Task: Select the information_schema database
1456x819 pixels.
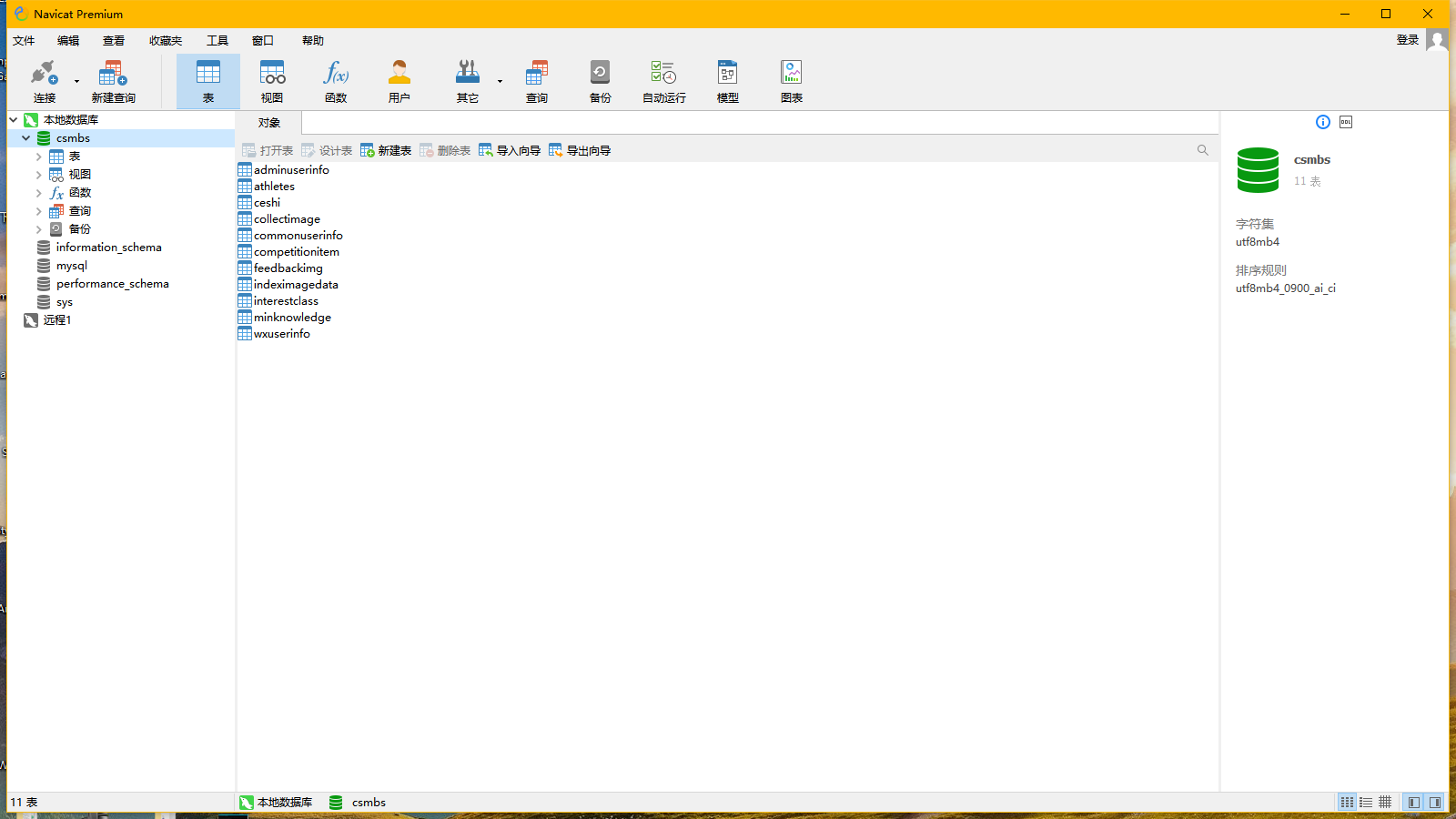Action: [x=108, y=248]
